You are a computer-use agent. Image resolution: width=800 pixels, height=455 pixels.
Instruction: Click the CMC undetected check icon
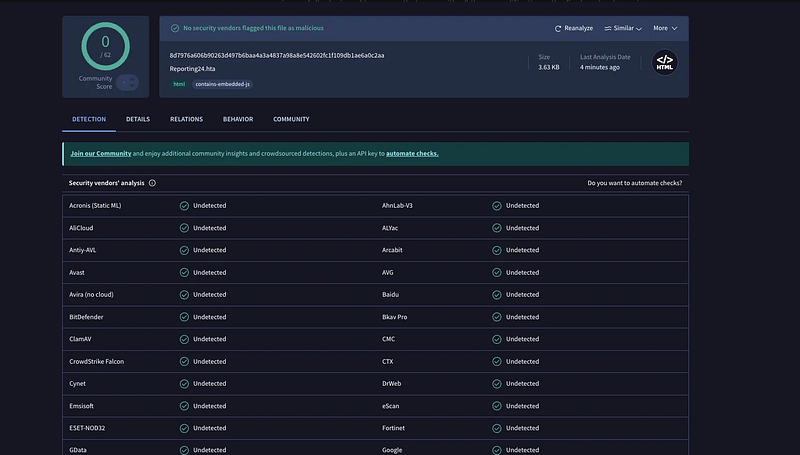[x=496, y=339]
